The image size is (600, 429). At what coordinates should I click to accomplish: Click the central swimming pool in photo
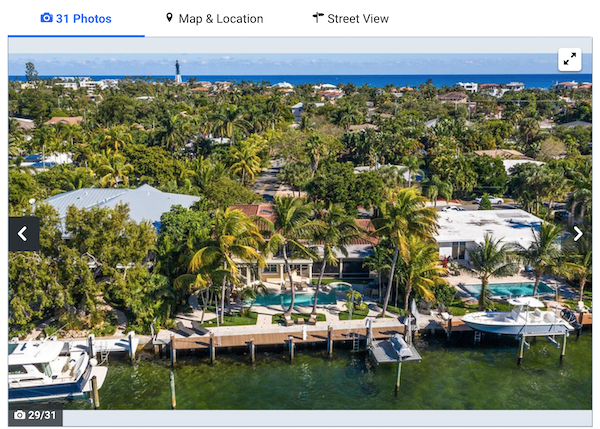click(293, 299)
